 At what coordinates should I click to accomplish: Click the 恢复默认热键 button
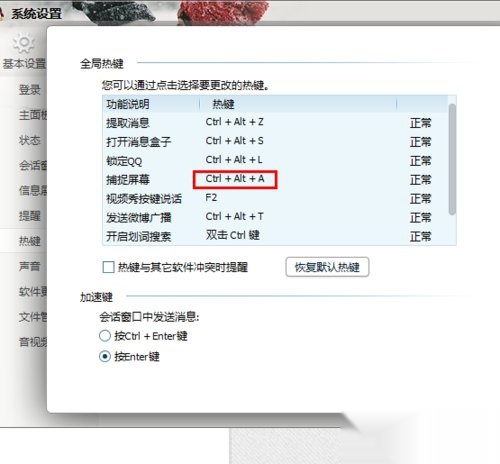(x=327, y=267)
